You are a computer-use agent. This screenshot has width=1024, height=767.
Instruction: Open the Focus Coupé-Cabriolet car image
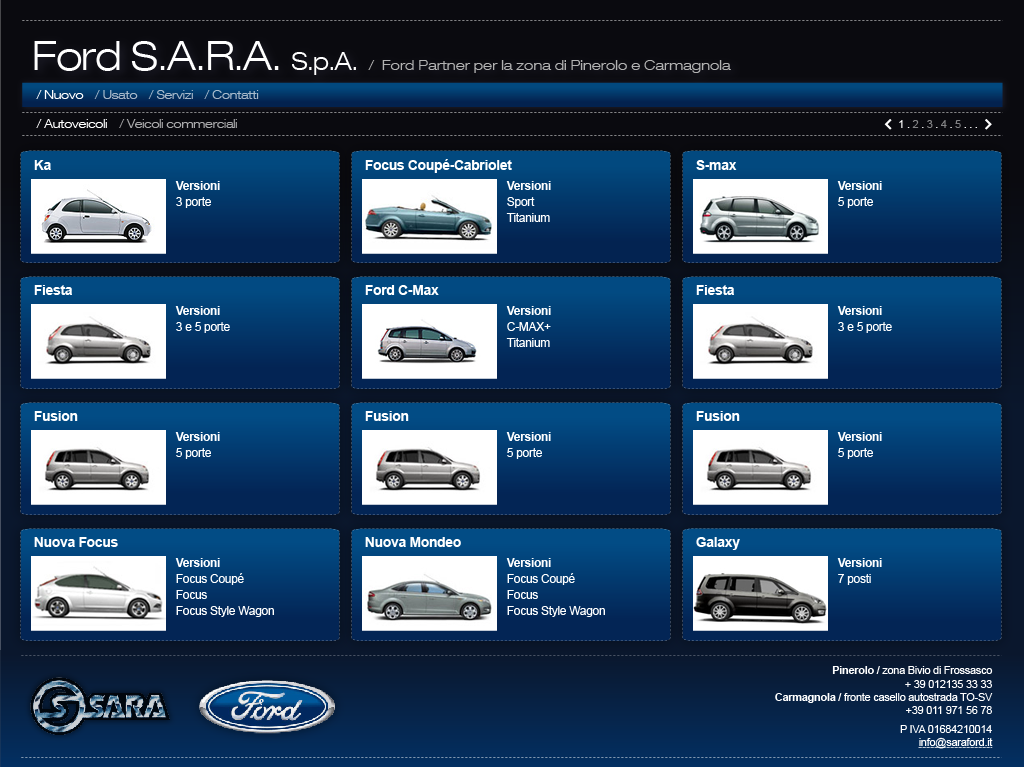[429, 217]
